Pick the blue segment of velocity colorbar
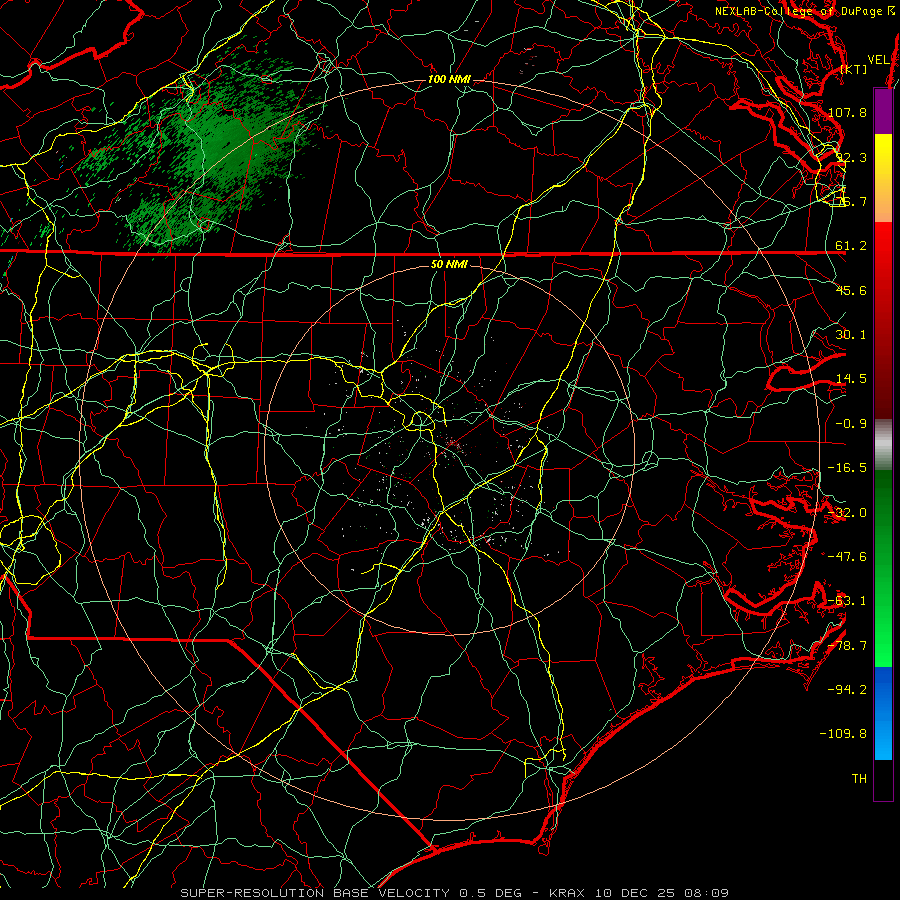 [x=883, y=713]
